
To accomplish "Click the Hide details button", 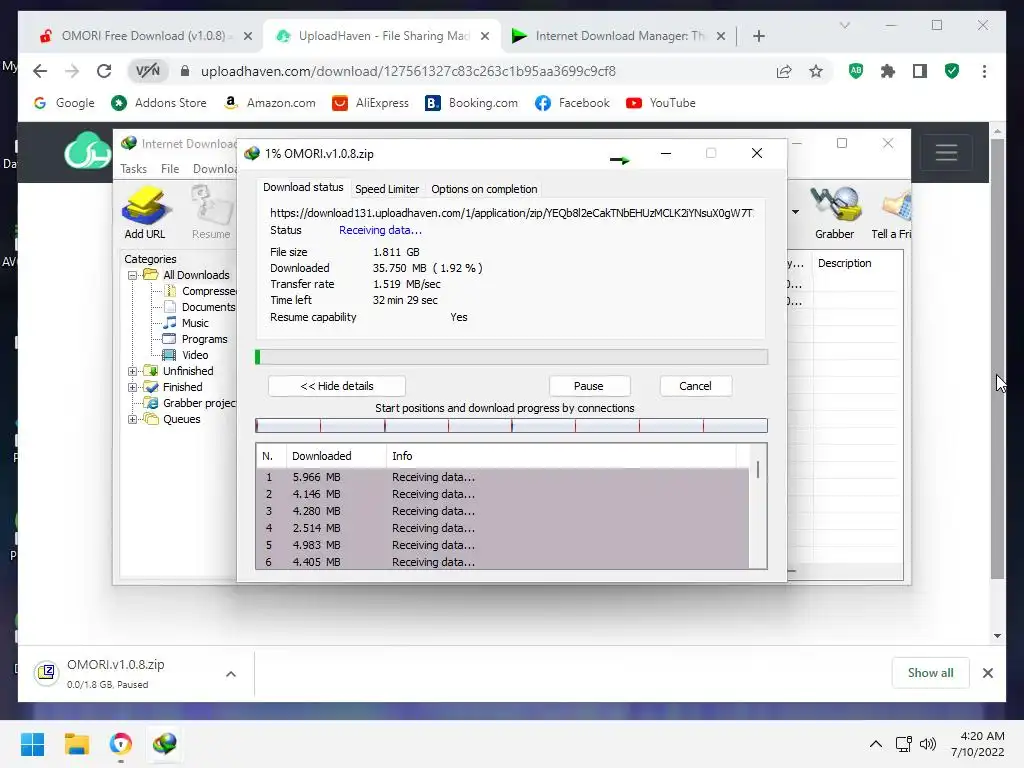I will (x=336, y=386).
